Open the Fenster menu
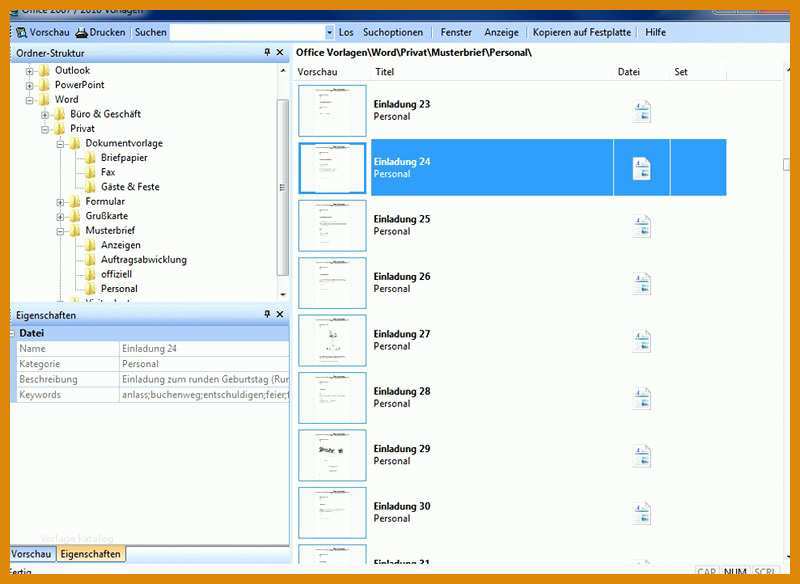Screen dimensions: 800x584 pyautogui.click(x=456, y=32)
